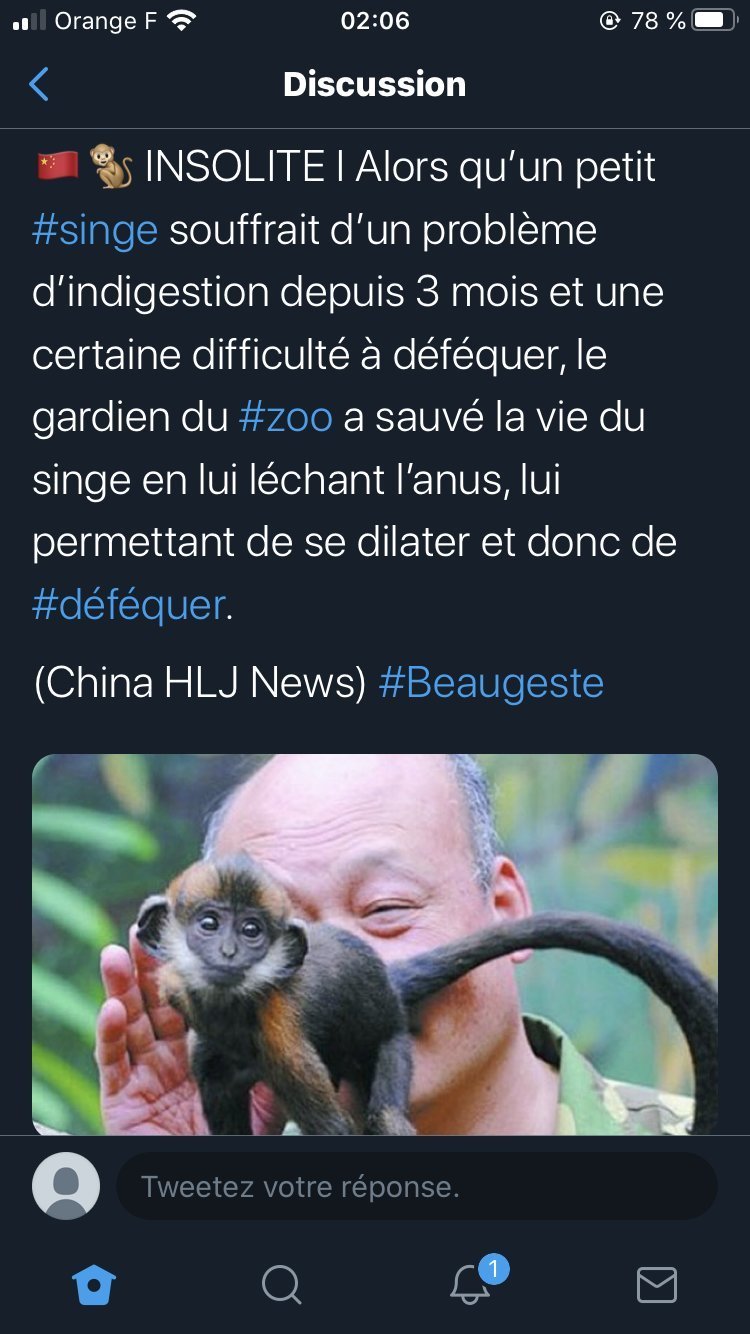The image size is (750, 1334).
Task: Tap the battery indicator in status bar
Action: 714,21
